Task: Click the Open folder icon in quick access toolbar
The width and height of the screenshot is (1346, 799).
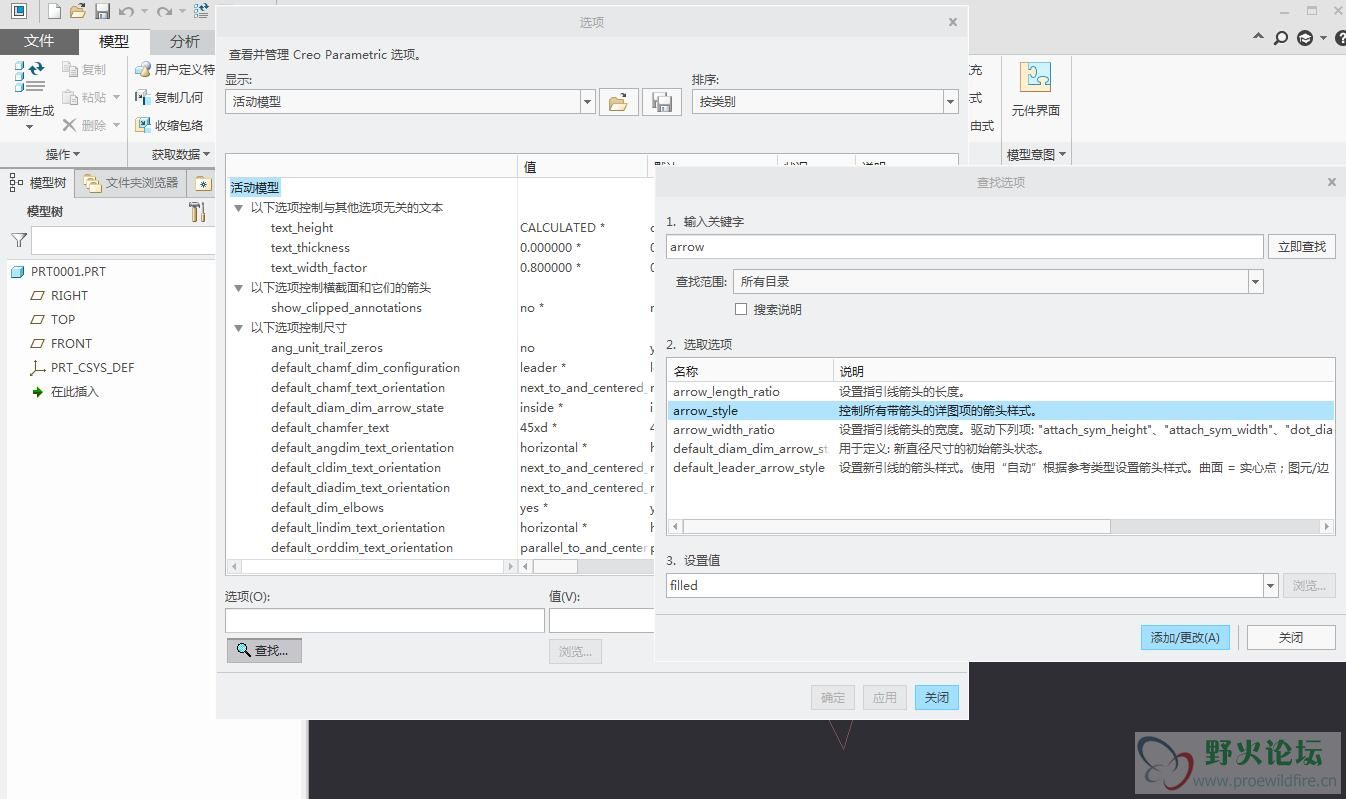Action: pos(78,11)
